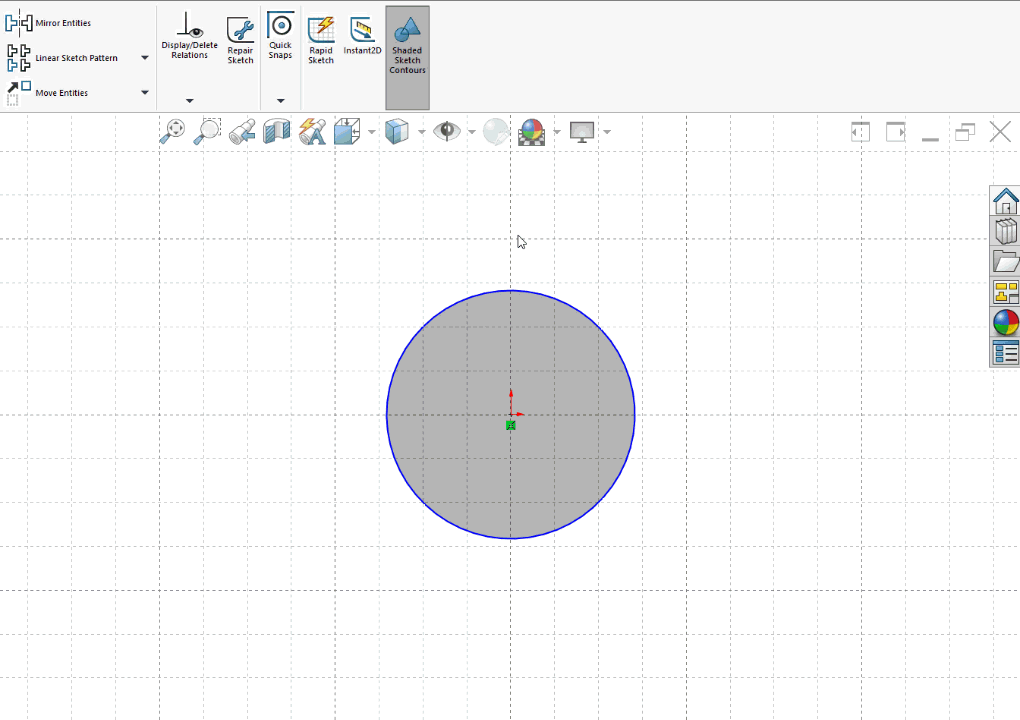Screen dimensions: 1020x720
Task: Expand the Linear Sketch Pattern dropdown arrow
Action: [x=145, y=58]
